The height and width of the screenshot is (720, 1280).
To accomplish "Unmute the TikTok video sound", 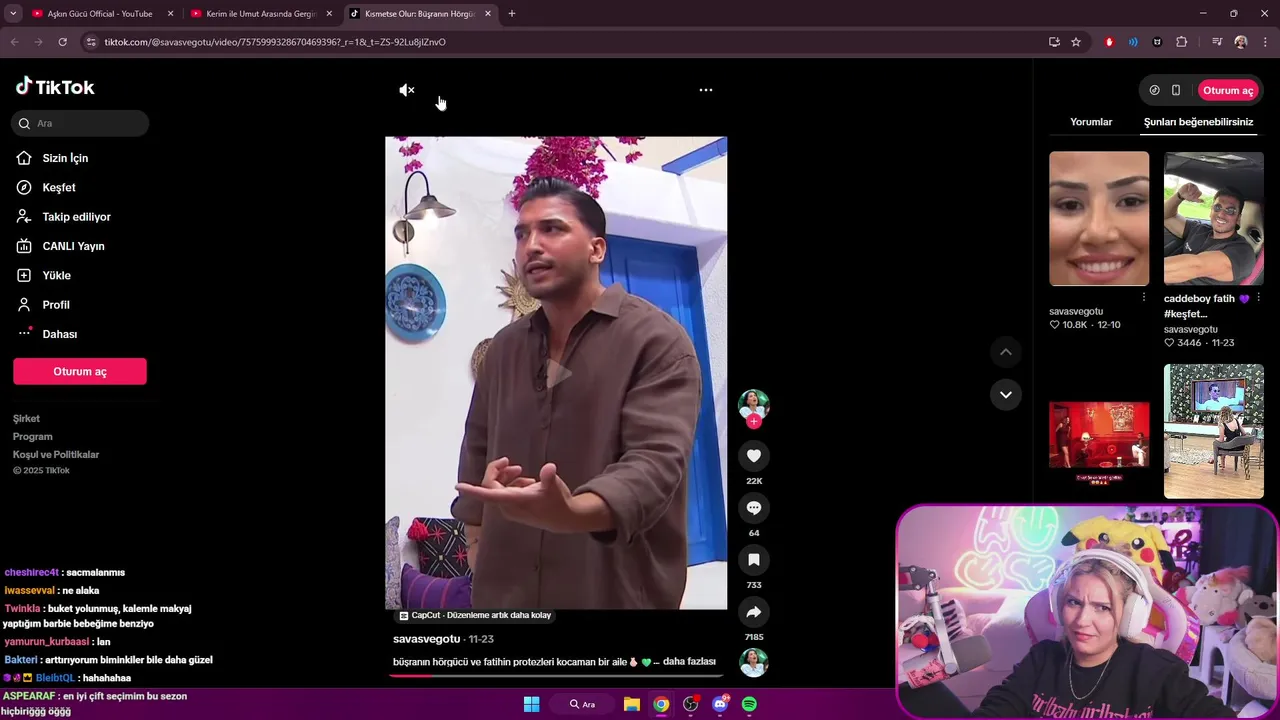I will tap(407, 90).
